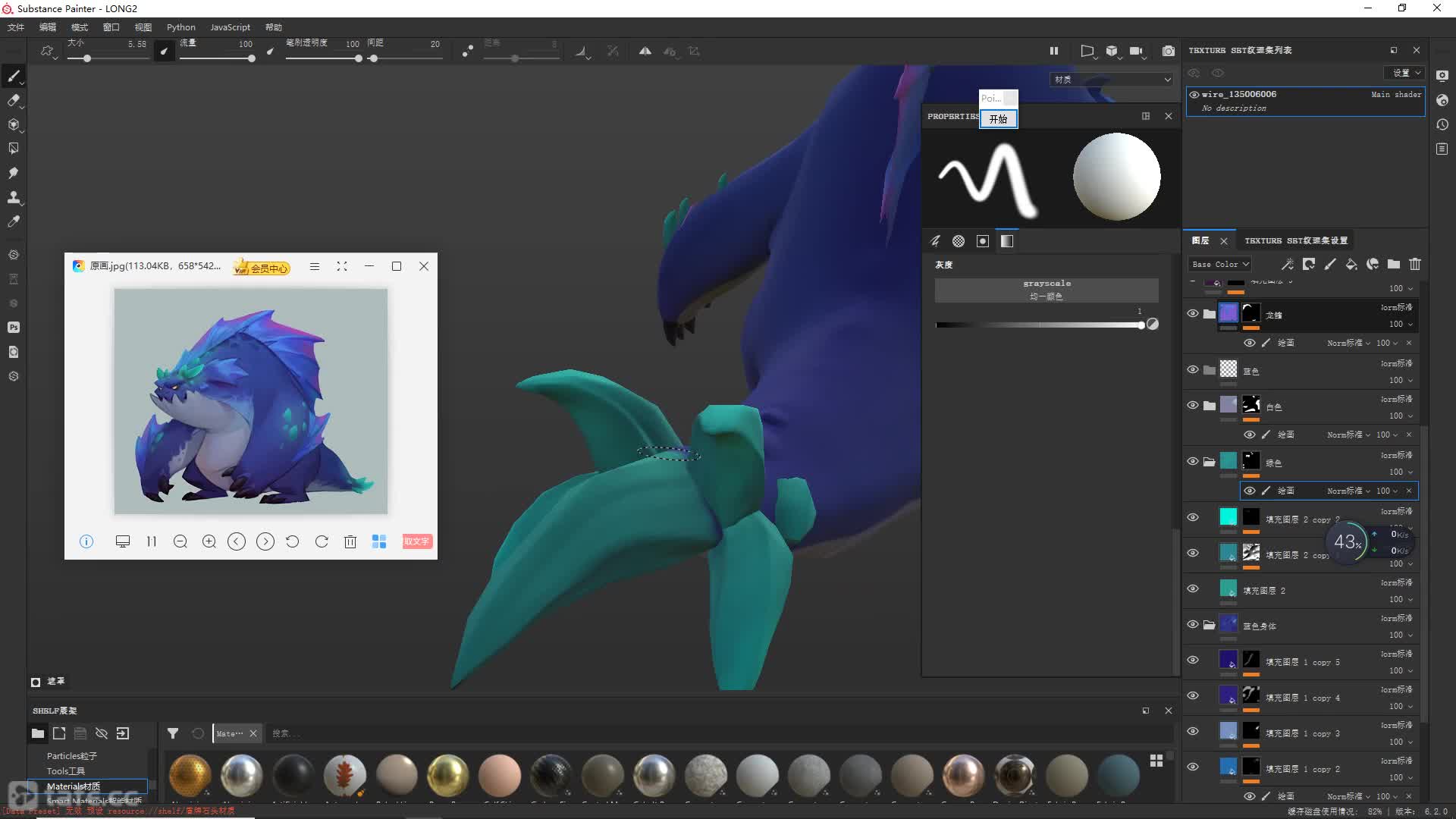The width and height of the screenshot is (1456, 819).
Task: Take a screenshot with the camera icon
Action: point(1169,51)
